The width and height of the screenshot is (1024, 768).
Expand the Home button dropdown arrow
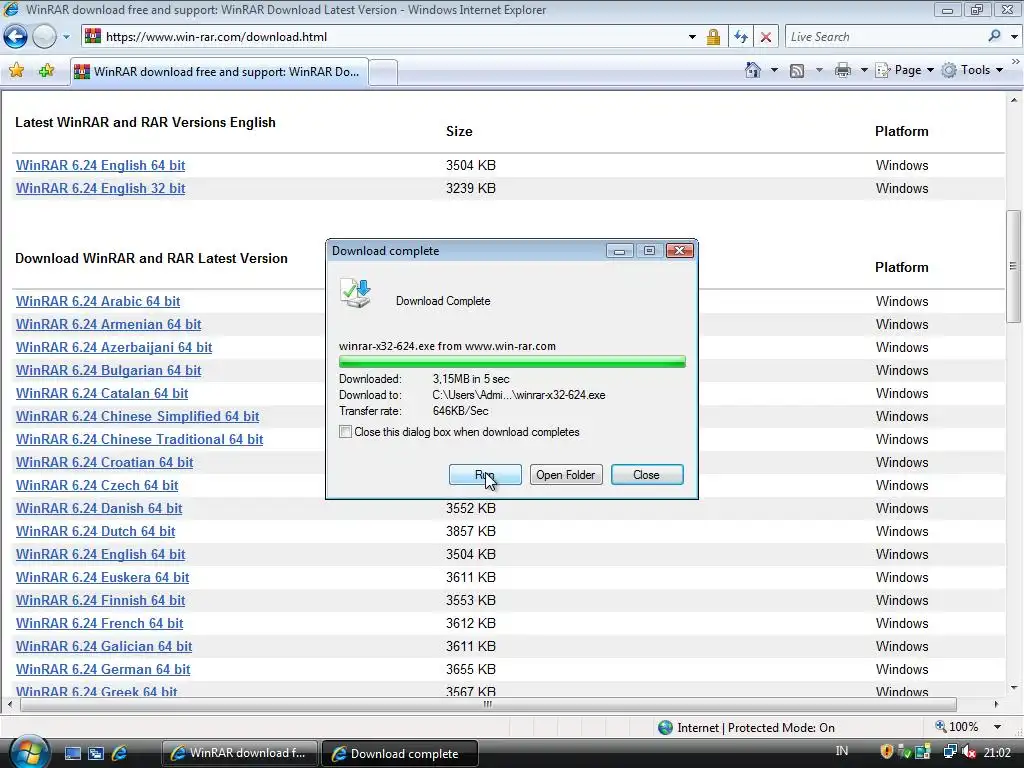775,70
